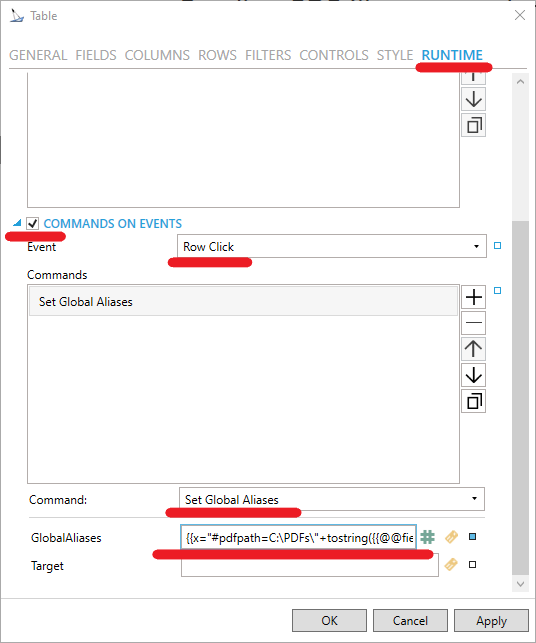
Task: Click the green hash icon beside GlobalAliases
Action: [428, 537]
